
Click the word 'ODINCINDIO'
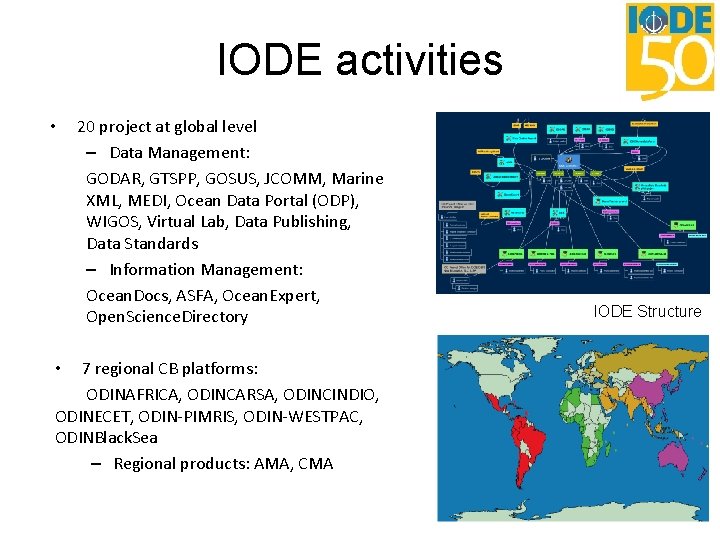(329, 395)
